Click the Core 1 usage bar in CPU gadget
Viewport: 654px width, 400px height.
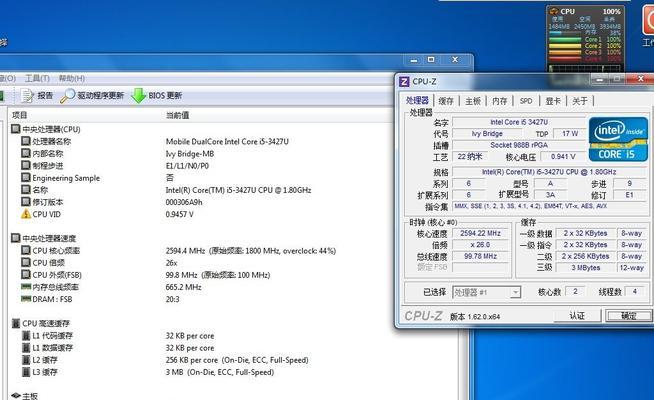tap(565, 40)
